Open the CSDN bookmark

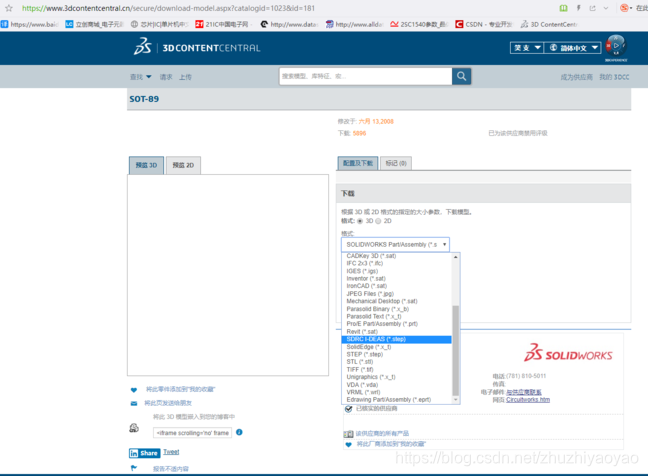pyautogui.click(x=483, y=24)
